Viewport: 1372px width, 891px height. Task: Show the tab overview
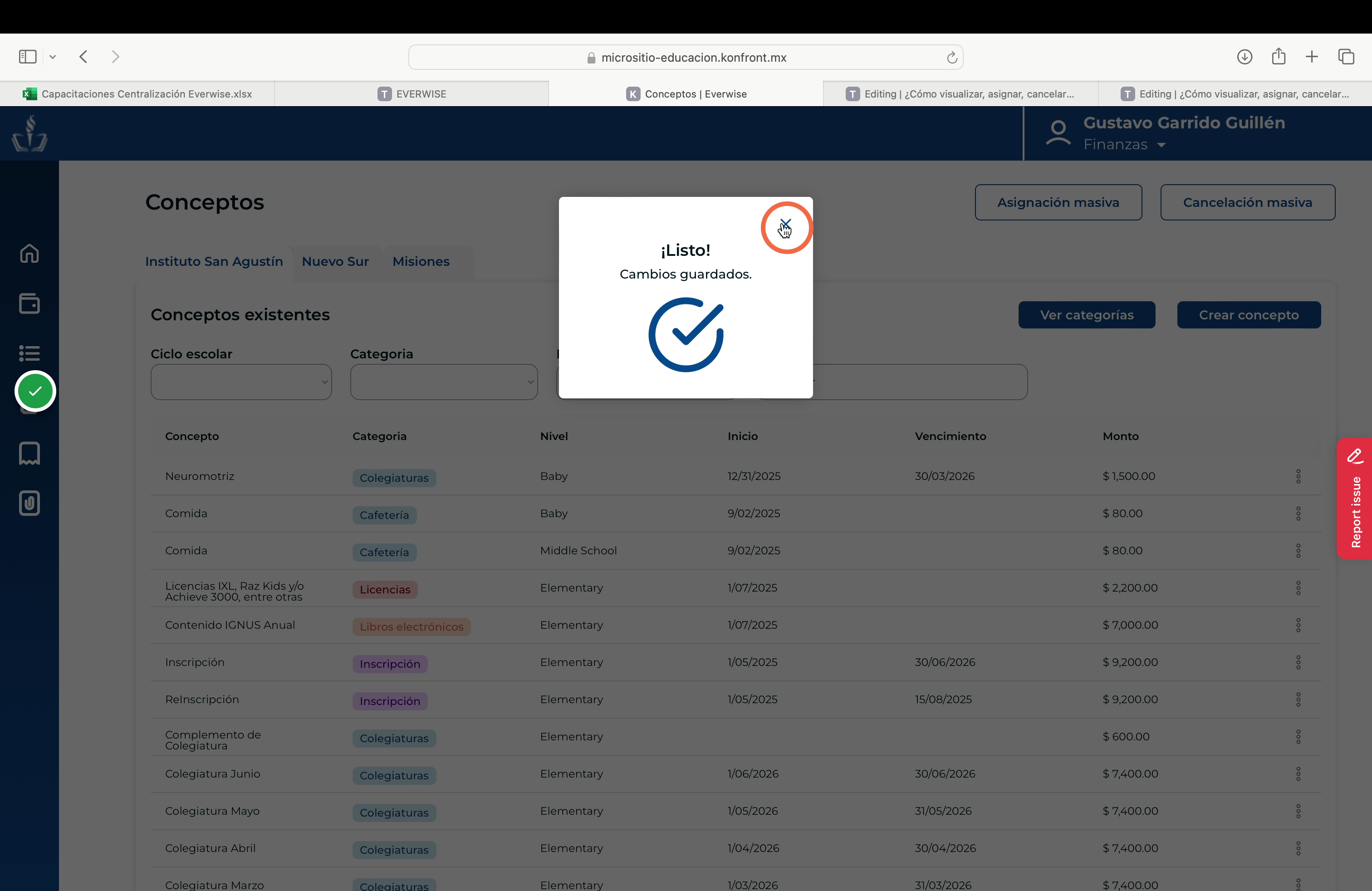pos(1346,56)
